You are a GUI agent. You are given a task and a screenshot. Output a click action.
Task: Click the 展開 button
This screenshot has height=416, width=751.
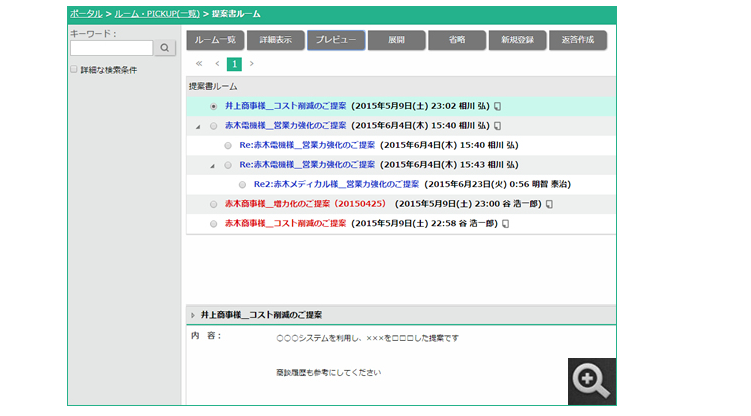[396, 40]
